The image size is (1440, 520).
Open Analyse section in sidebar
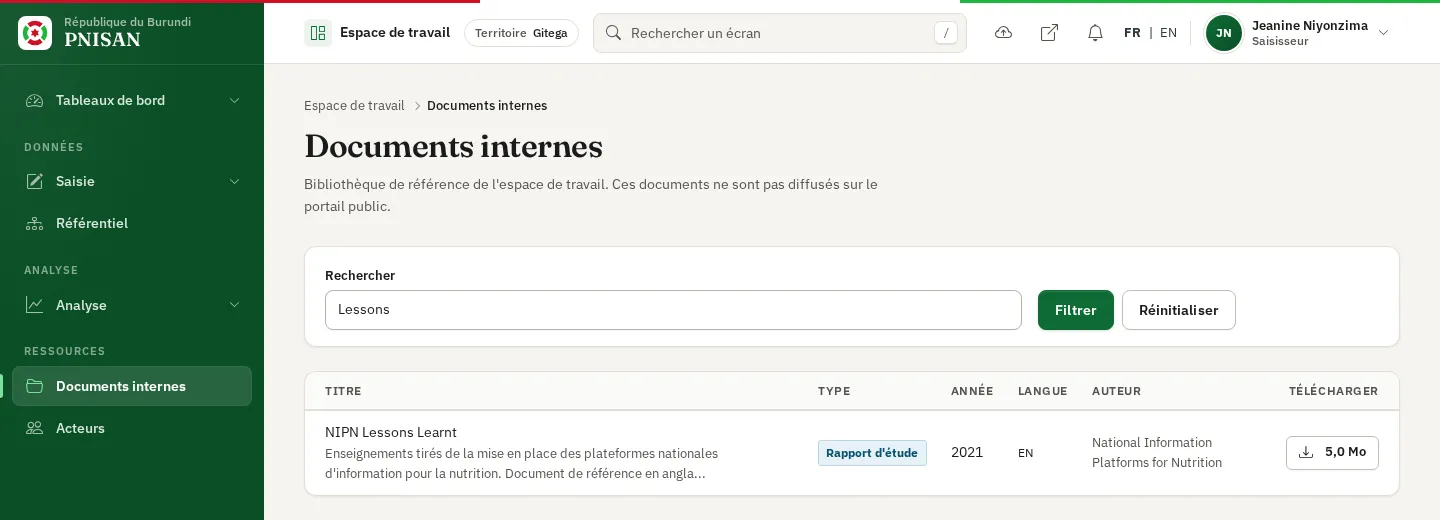tap(132, 305)
